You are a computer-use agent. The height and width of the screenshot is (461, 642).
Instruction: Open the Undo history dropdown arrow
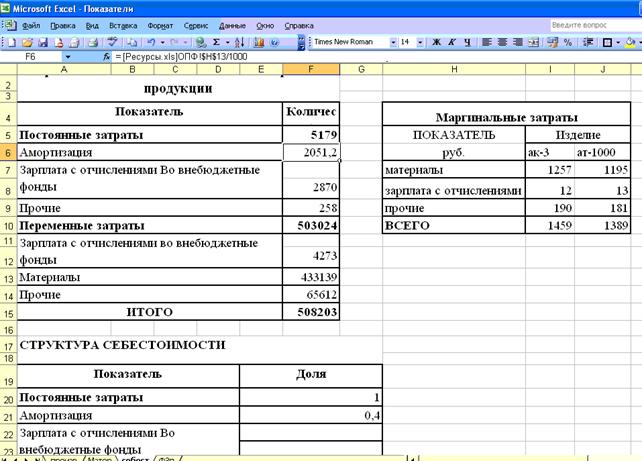(x=163, y=42)
